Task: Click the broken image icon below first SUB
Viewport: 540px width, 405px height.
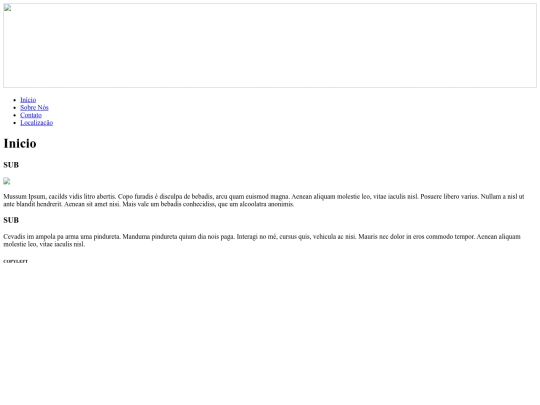Action: [x=7, y=181]
